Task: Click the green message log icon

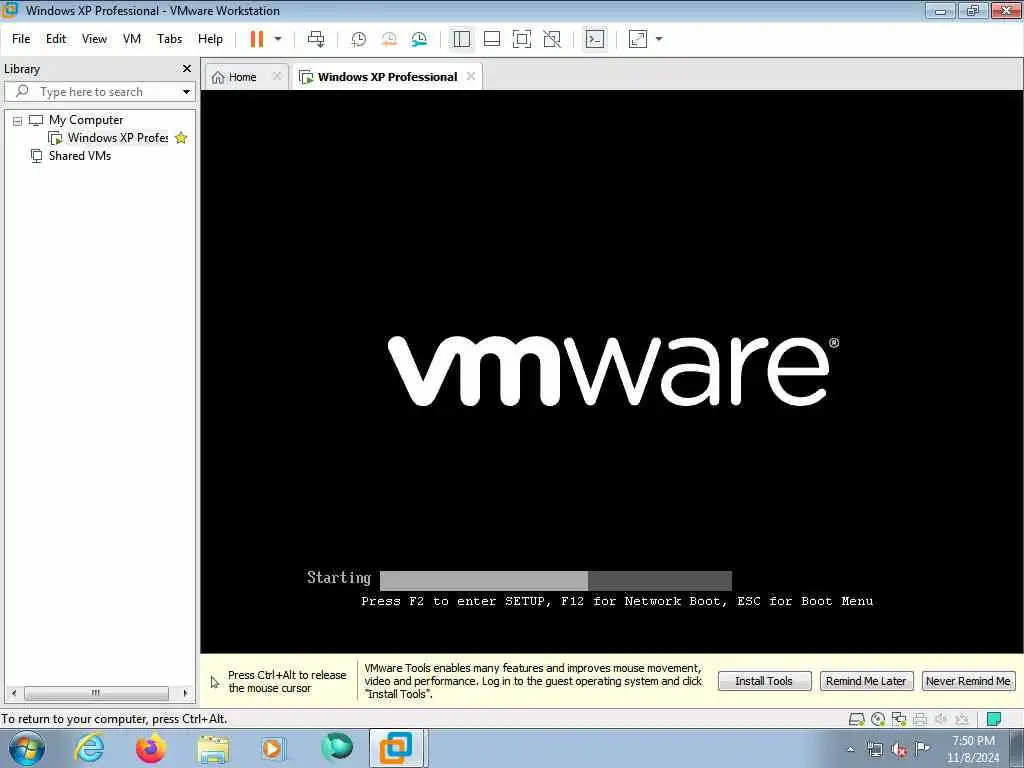Action: point(994,719)
